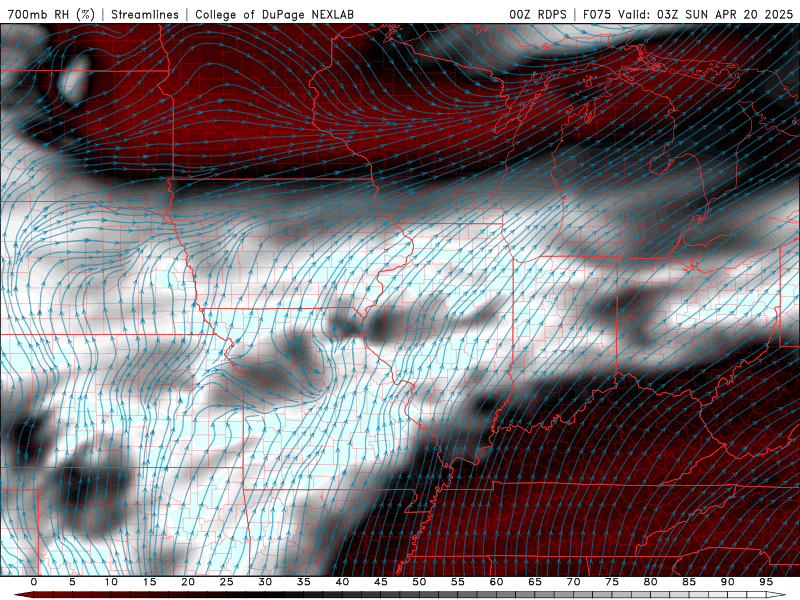Click the "Valid: 03Z SUN APR 20 2025" timestamp

[x=706, y=14]
